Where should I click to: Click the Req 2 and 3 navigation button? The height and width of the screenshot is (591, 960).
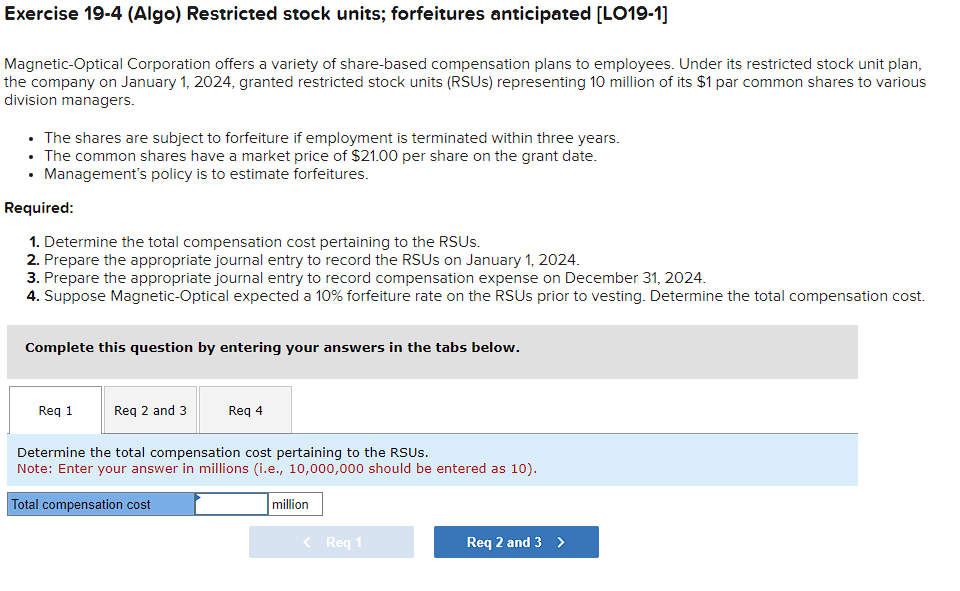[x=516, y=541]
